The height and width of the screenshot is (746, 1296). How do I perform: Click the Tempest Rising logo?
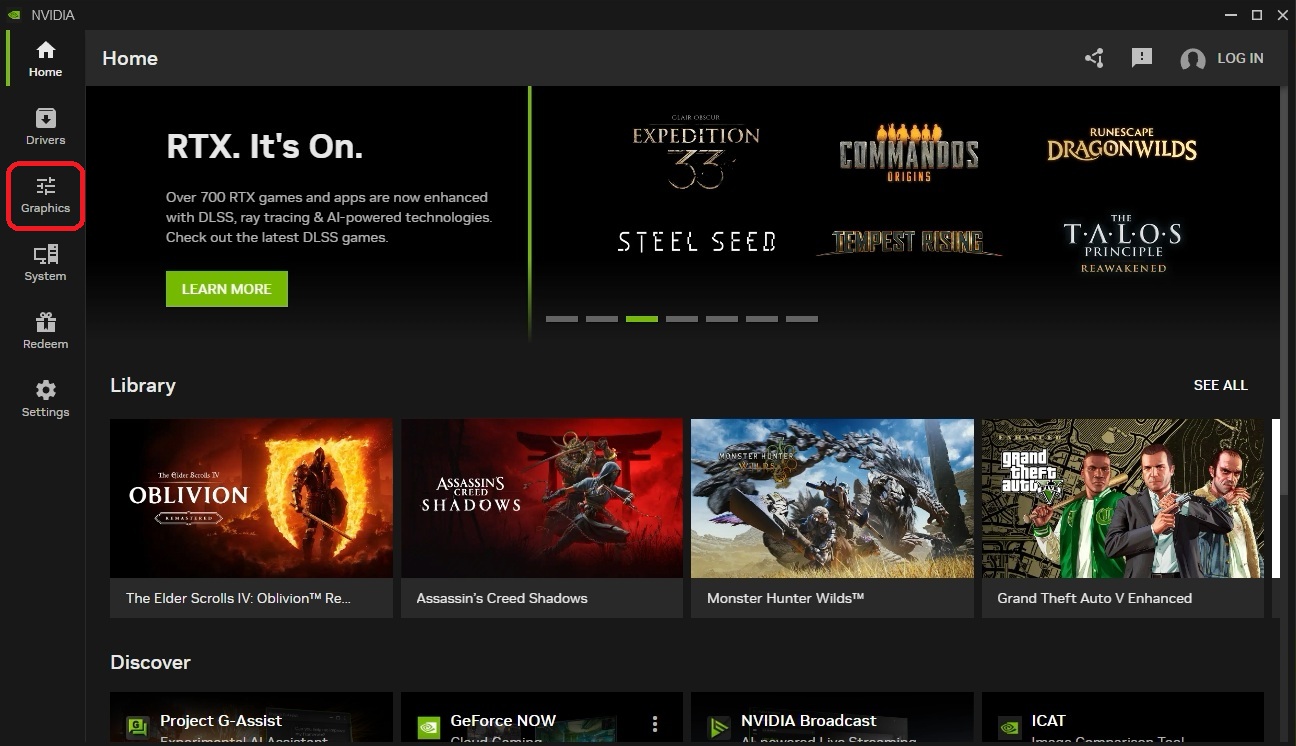[x=909, y=242]
